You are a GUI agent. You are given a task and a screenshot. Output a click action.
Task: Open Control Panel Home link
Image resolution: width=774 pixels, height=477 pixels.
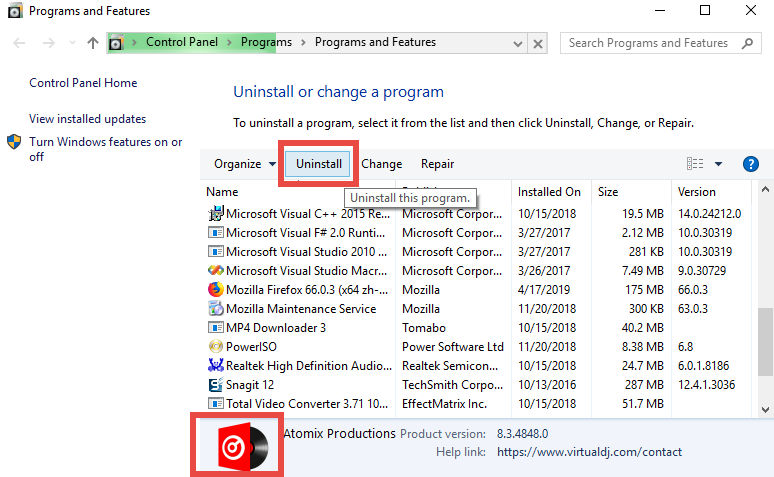point(83,83)
